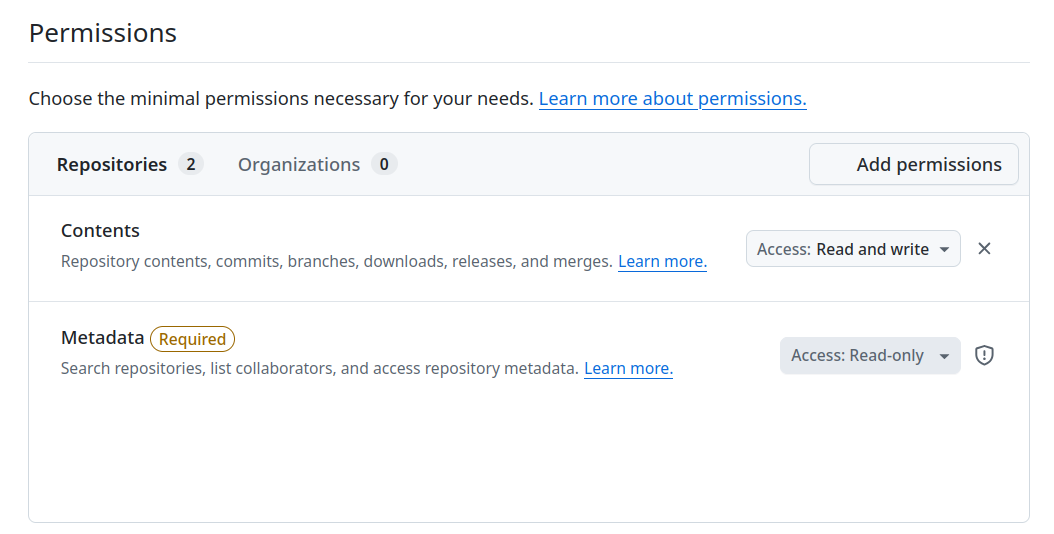Open the Contents access Read and write dropdown
Screen dimensions: 1054x534
point(853,249)
